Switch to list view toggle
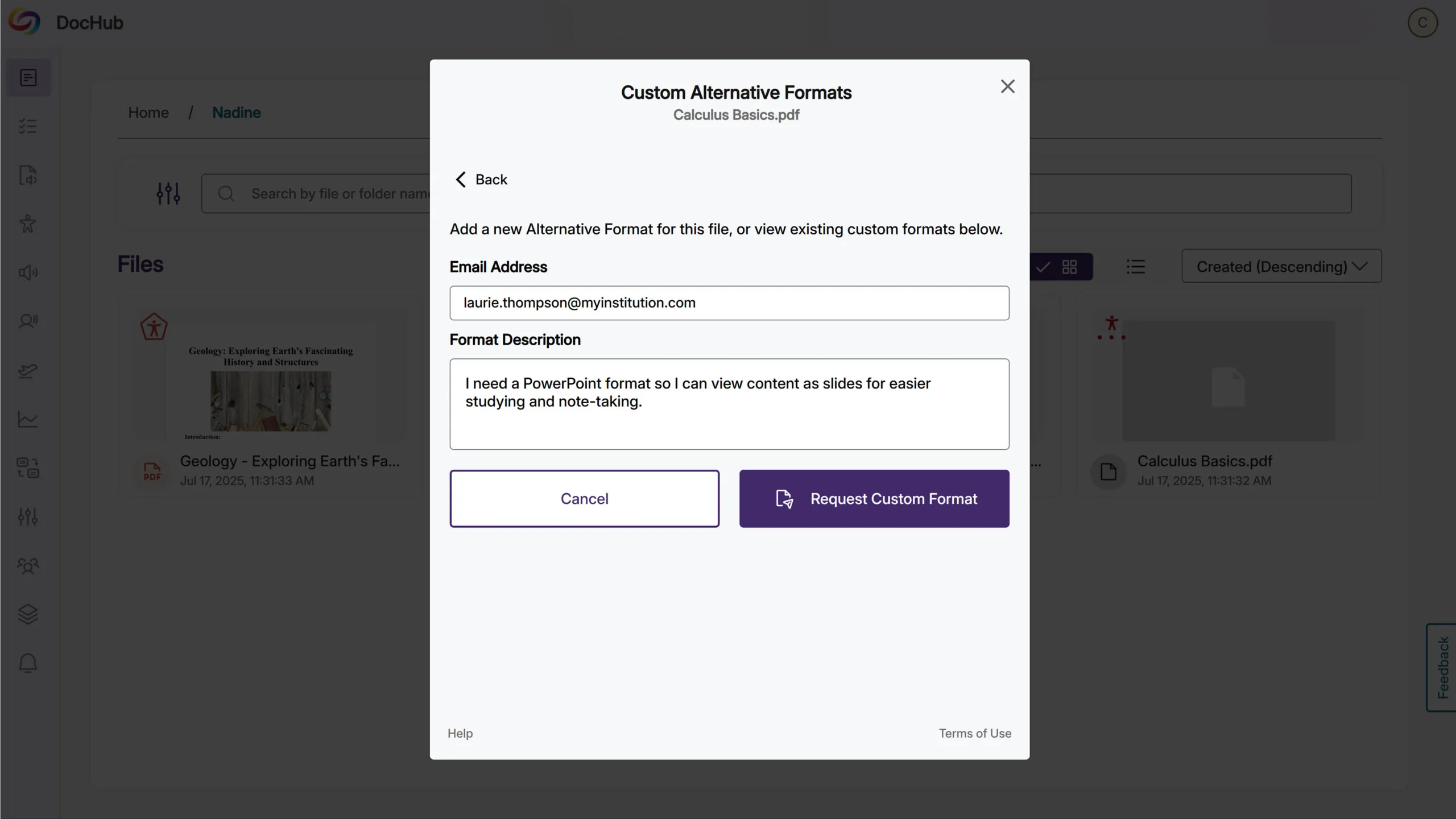1456x819 pixels. coord(1135,267)
